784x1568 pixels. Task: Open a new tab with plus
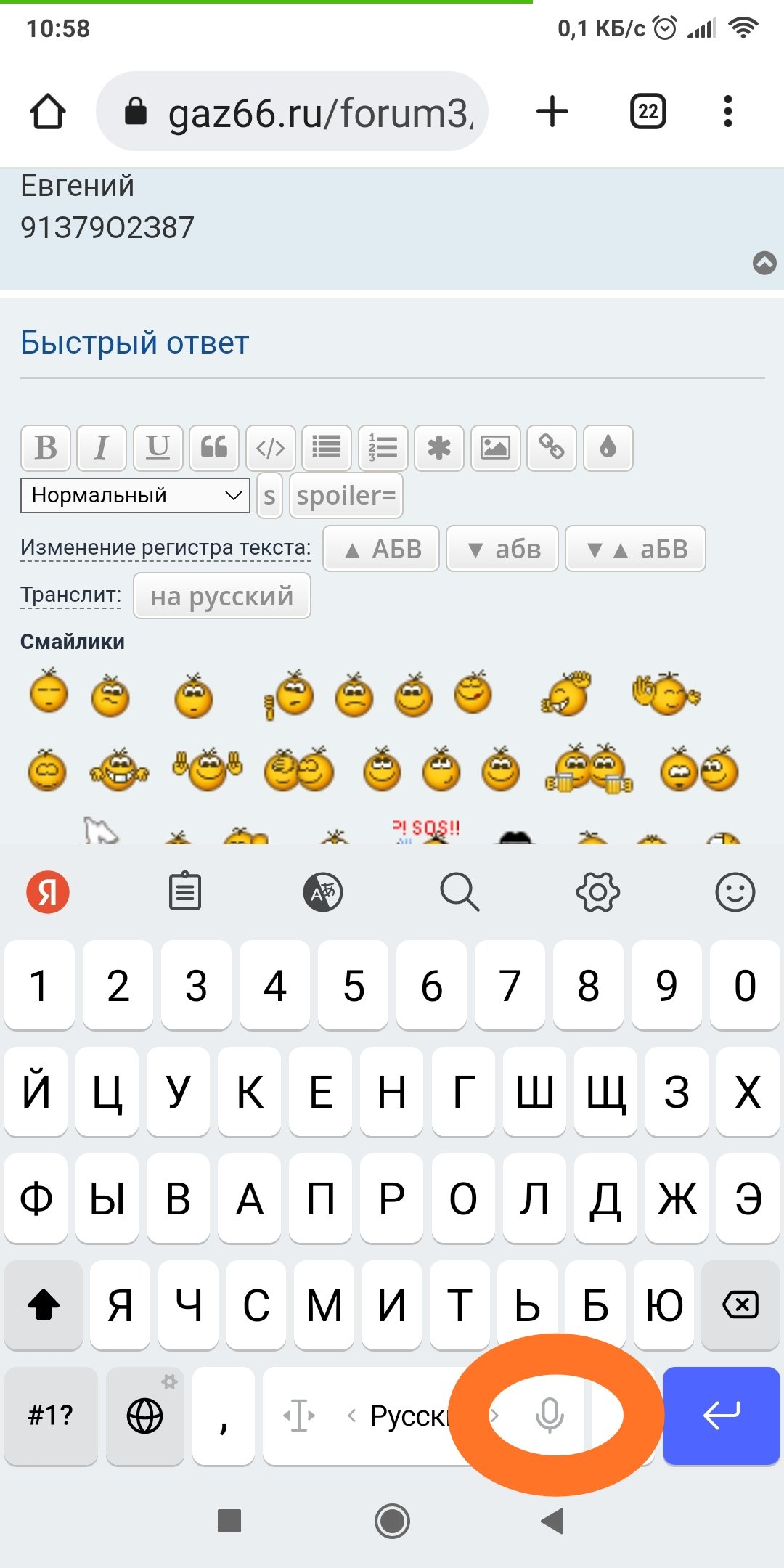[552, 112]
